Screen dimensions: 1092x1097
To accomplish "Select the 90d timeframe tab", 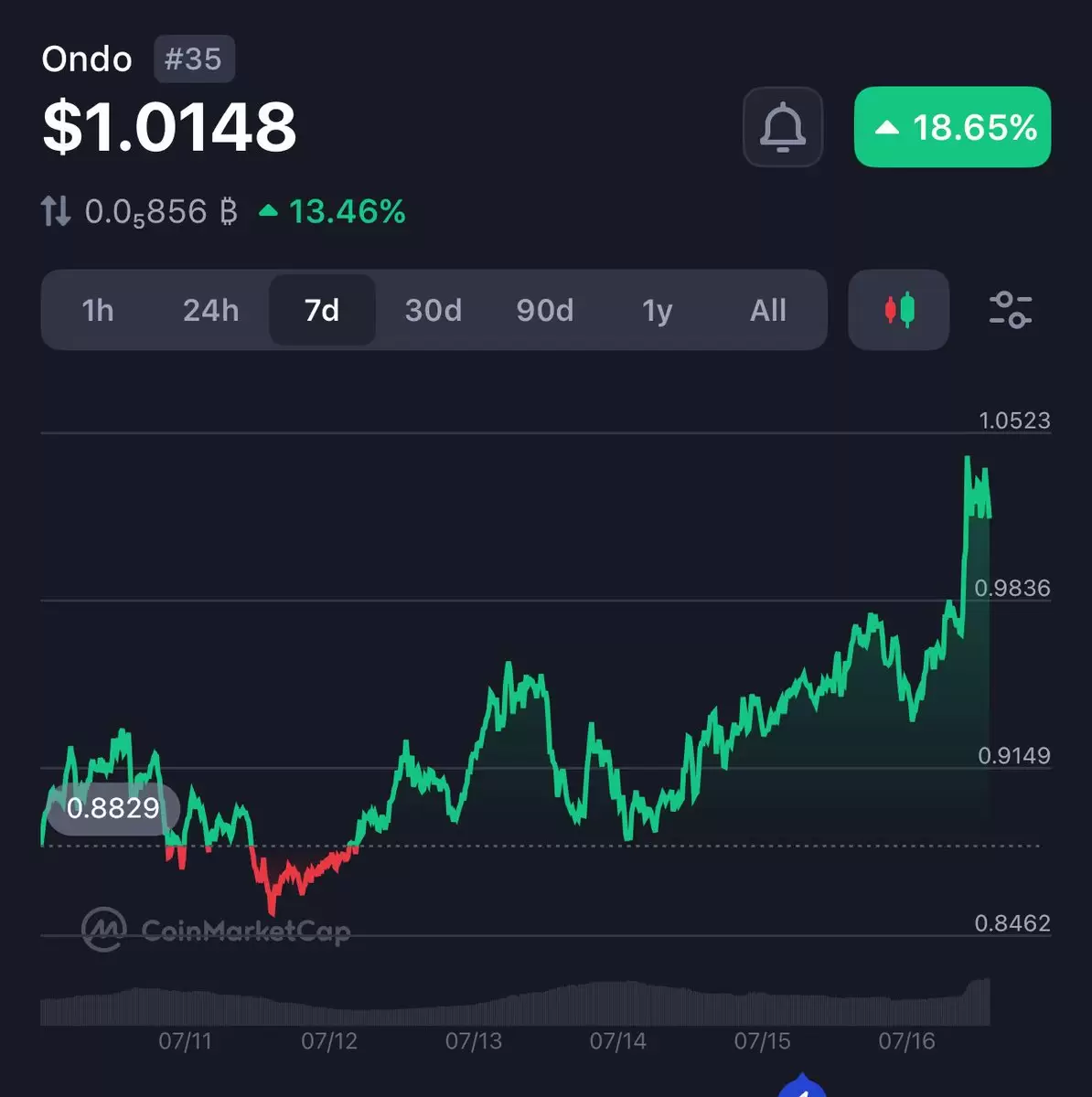I will 545,311.
